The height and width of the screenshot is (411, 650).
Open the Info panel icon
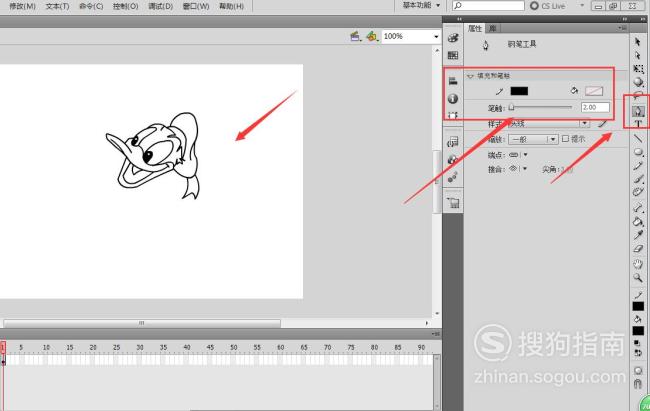coord(453,99)
